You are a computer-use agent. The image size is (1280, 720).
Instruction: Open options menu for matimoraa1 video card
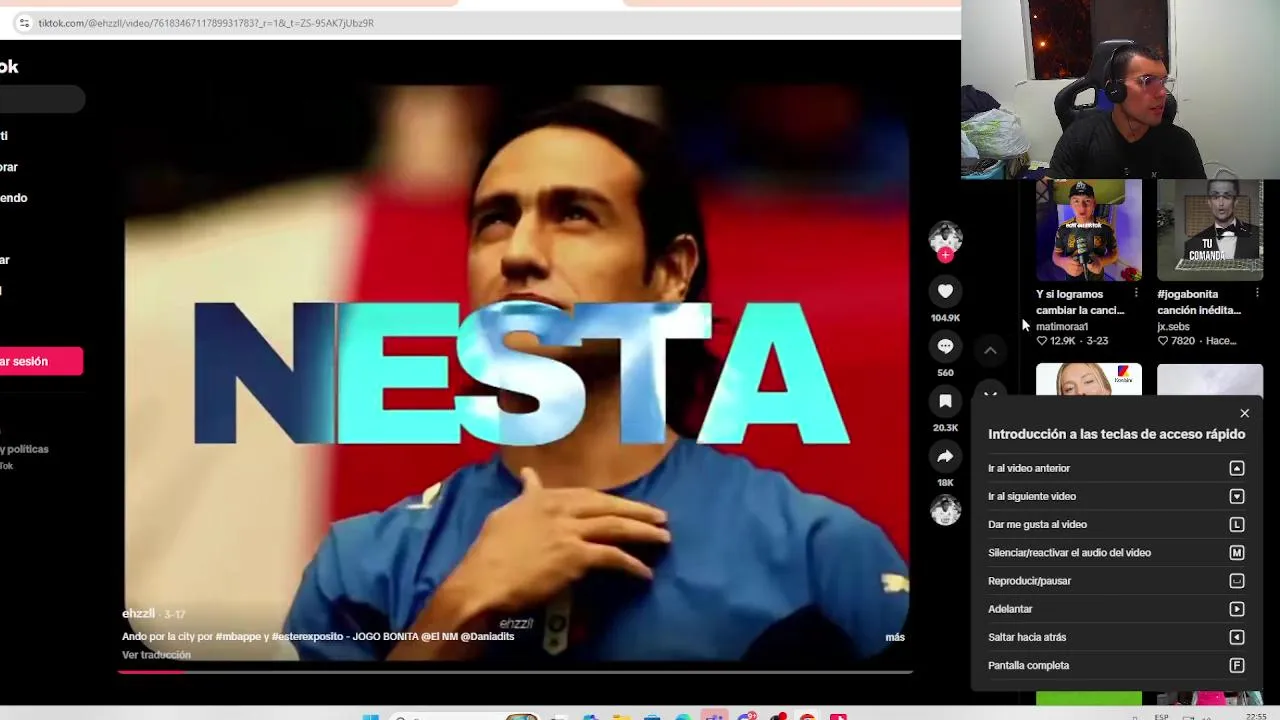pyautogui.click(x=1136, y=294)
